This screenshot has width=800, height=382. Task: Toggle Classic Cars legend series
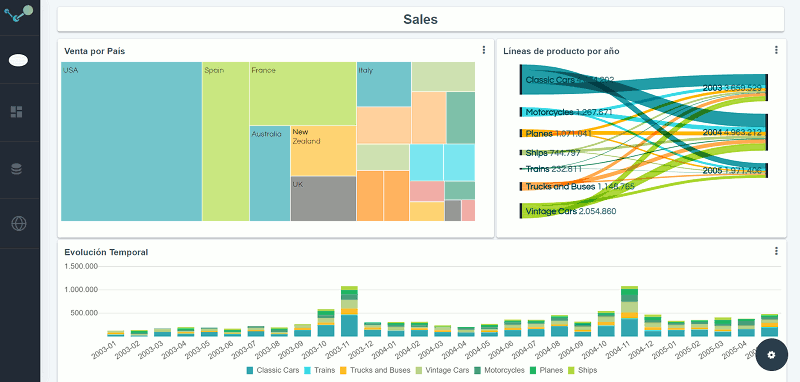tap(273, 370)
